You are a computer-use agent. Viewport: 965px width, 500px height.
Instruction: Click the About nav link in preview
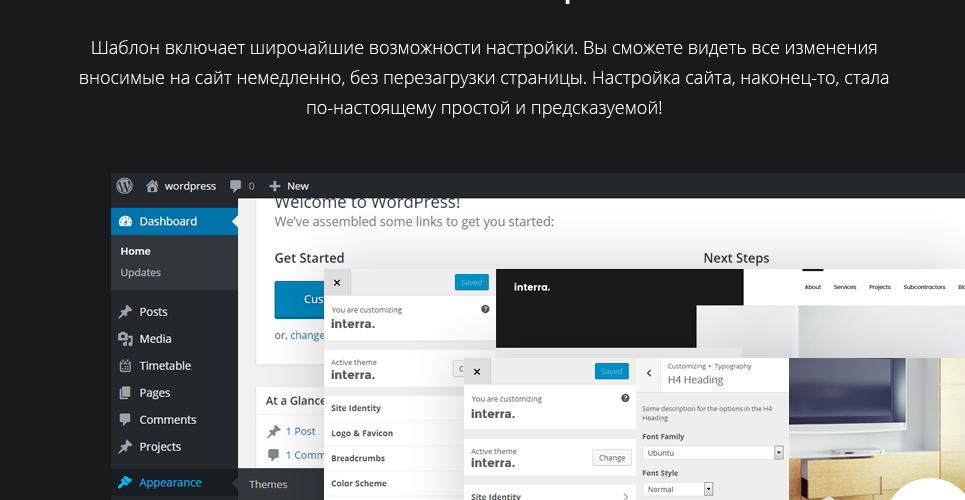(813, 287)
